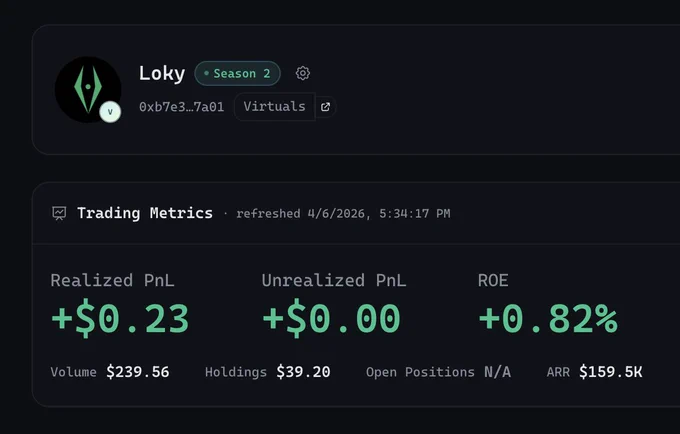Select the Season 2 badge
680x434 pixels.
238,73
